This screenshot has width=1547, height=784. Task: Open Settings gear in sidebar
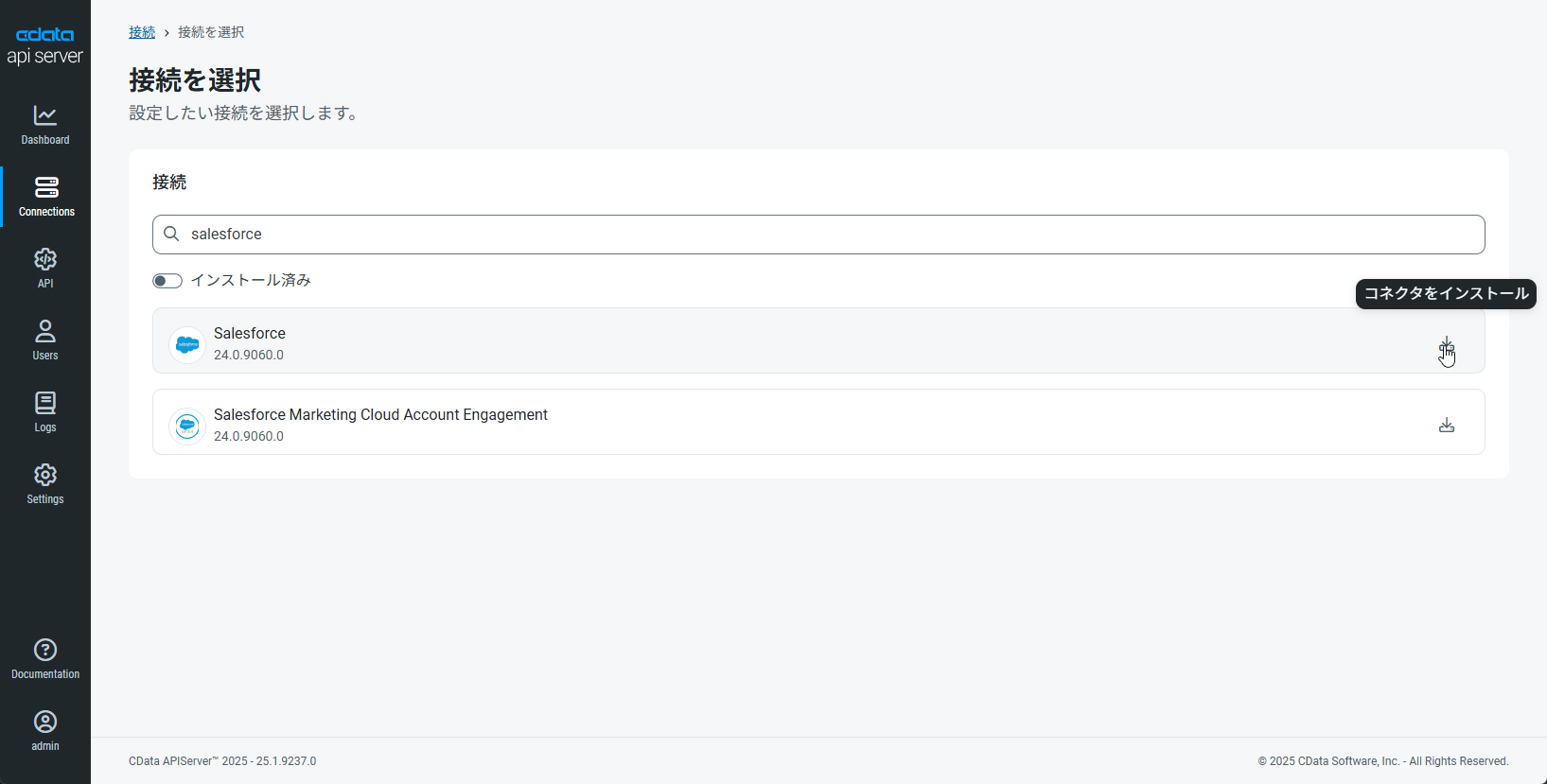coord(45,475)
